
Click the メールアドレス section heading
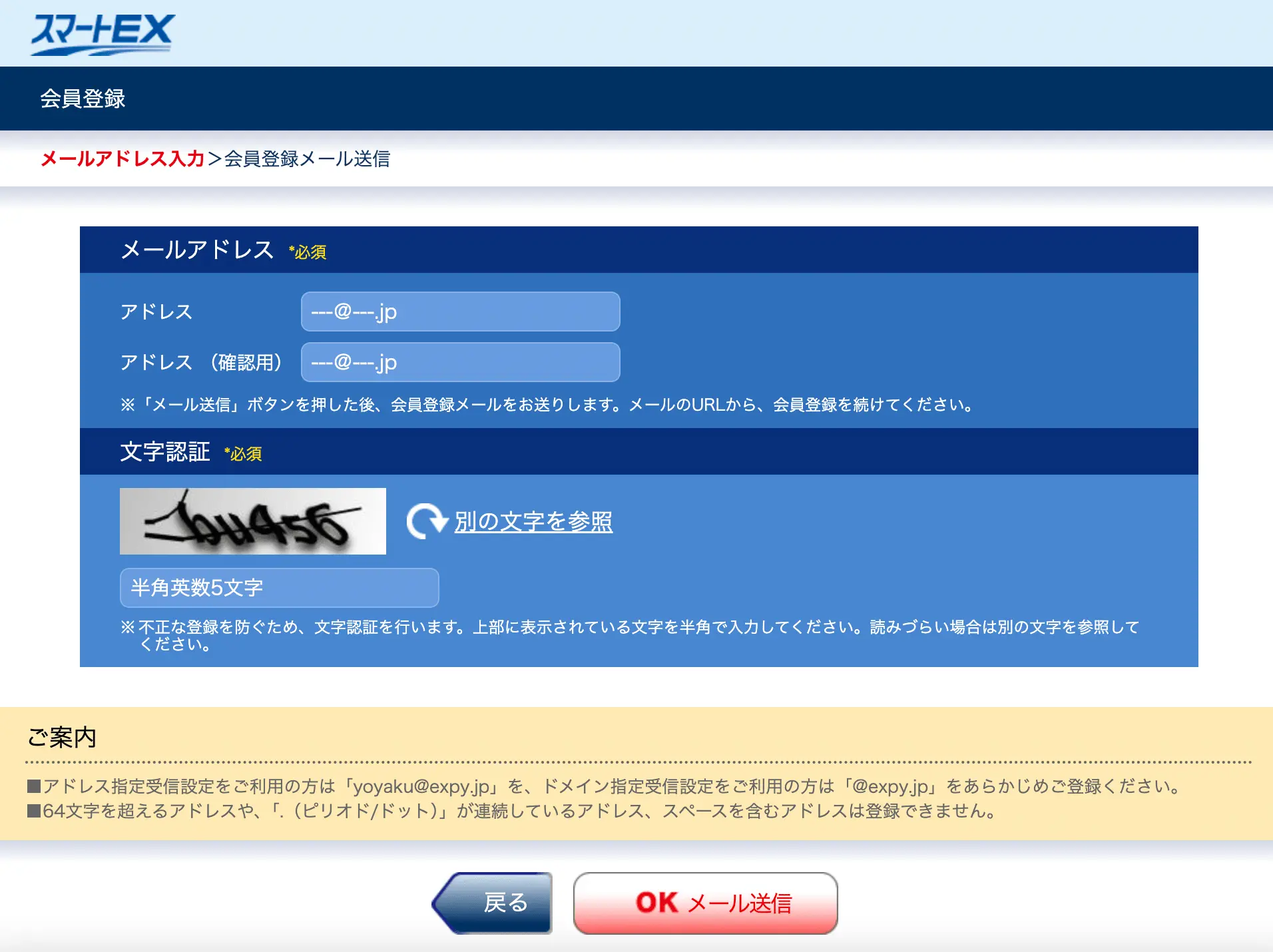(x=197, y=250)
